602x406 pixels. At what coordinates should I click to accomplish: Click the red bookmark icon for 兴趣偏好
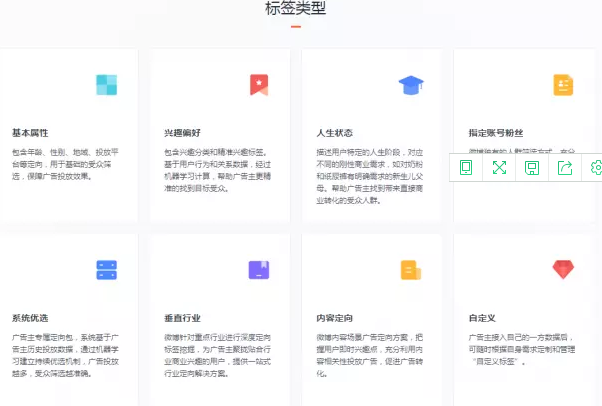tap(259, 85)
